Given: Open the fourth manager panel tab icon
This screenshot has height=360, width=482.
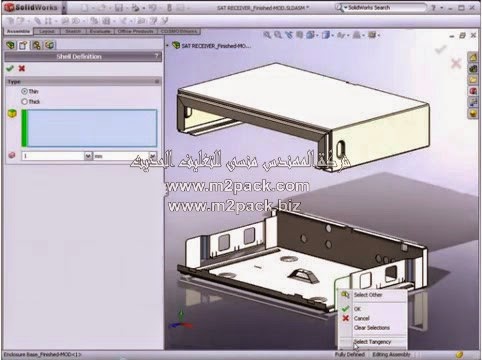Looking at the screenshot, I should coord(49,45).
